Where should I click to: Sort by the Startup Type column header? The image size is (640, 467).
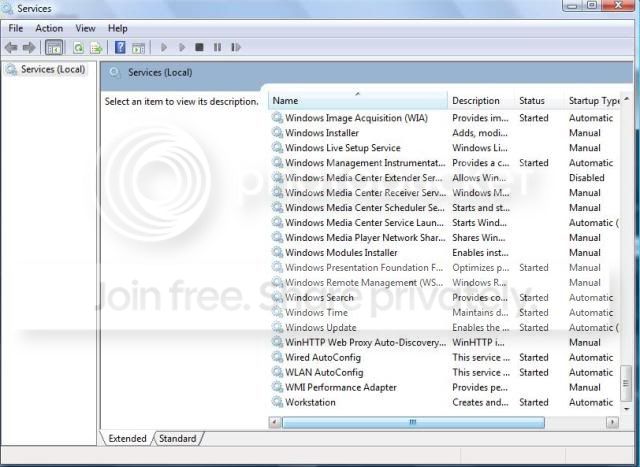pyautogui.click(x=592, y=100)
